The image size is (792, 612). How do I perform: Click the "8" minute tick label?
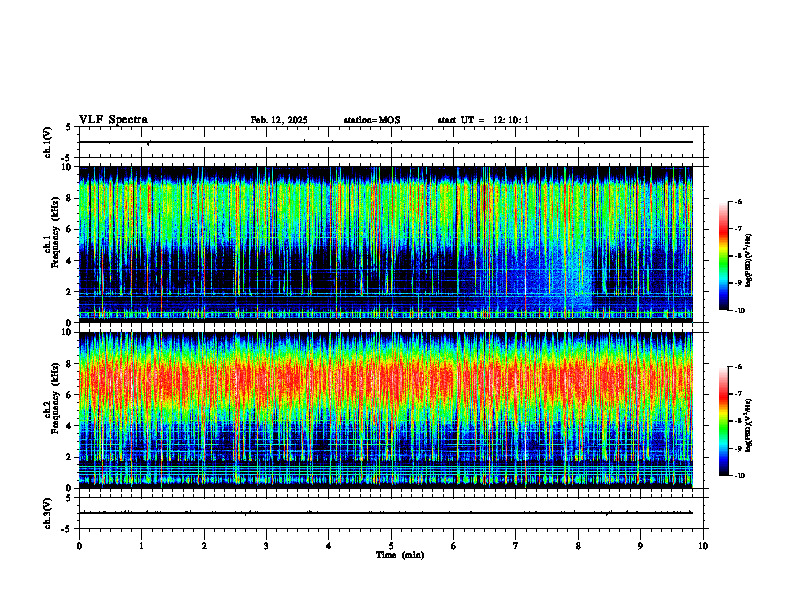578,546
